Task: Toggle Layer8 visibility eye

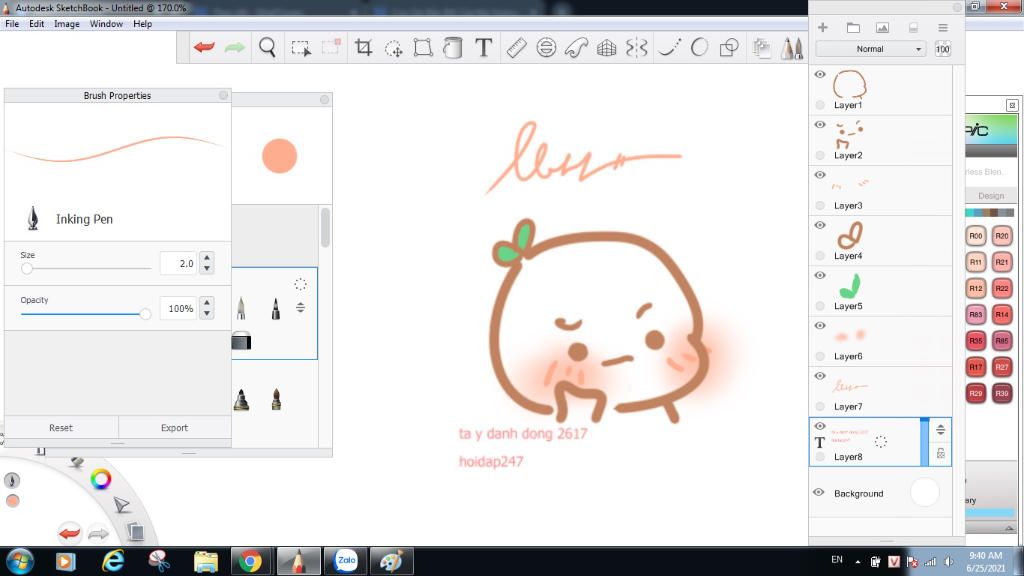Action: pos(820,426)
